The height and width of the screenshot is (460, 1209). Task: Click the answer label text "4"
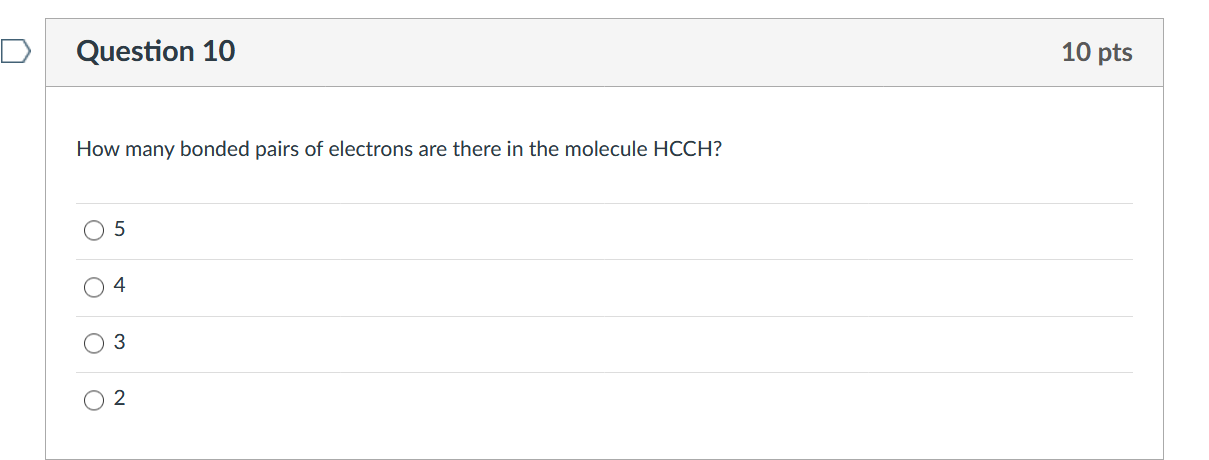pyautogui.click(x=120, y=286)
